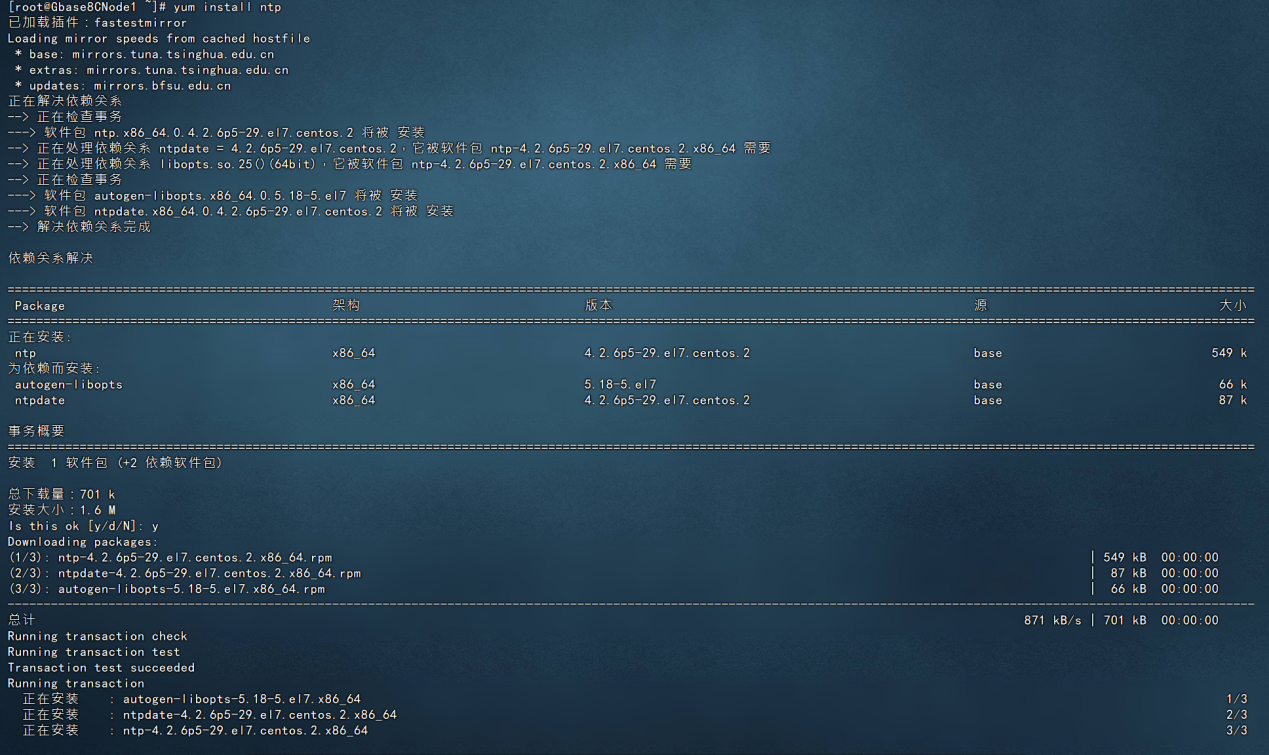Click the '依赖关系解决' line

click(x=50, y=258)
